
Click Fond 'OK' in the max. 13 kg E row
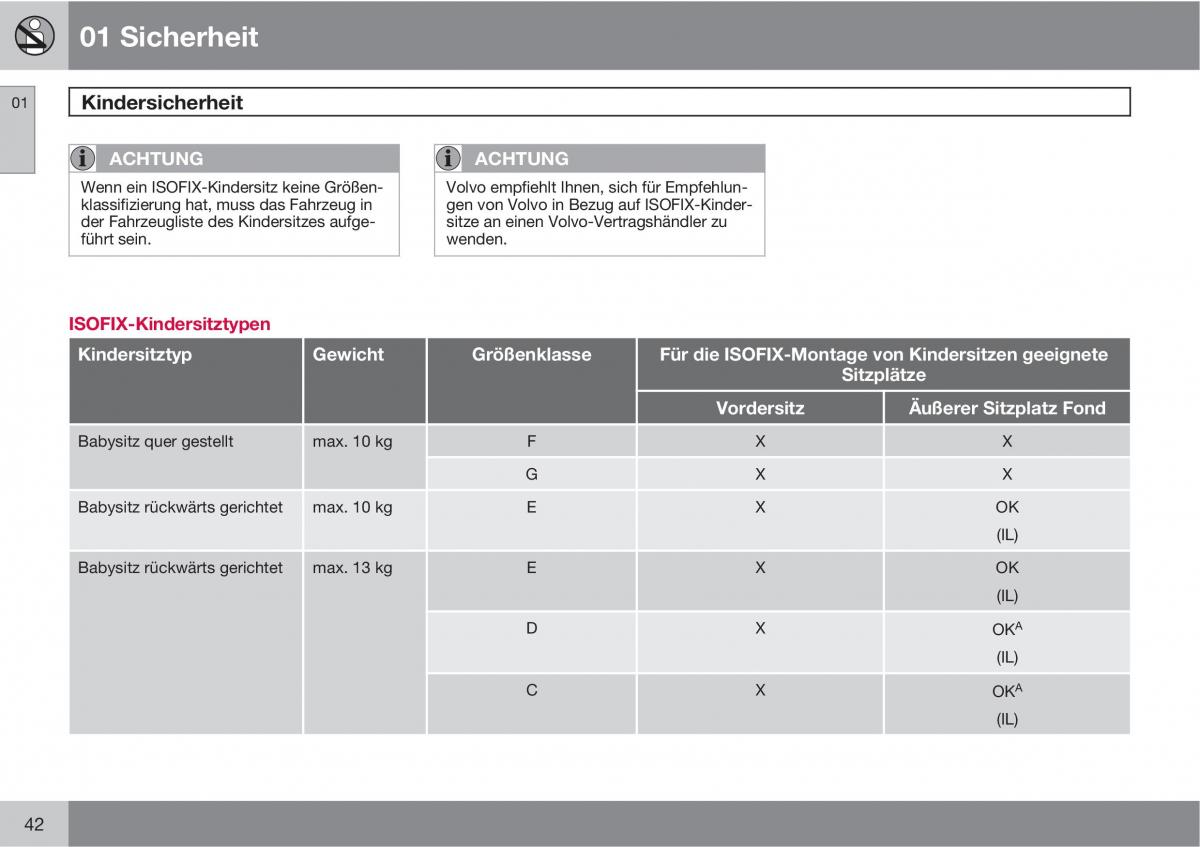1007,567
